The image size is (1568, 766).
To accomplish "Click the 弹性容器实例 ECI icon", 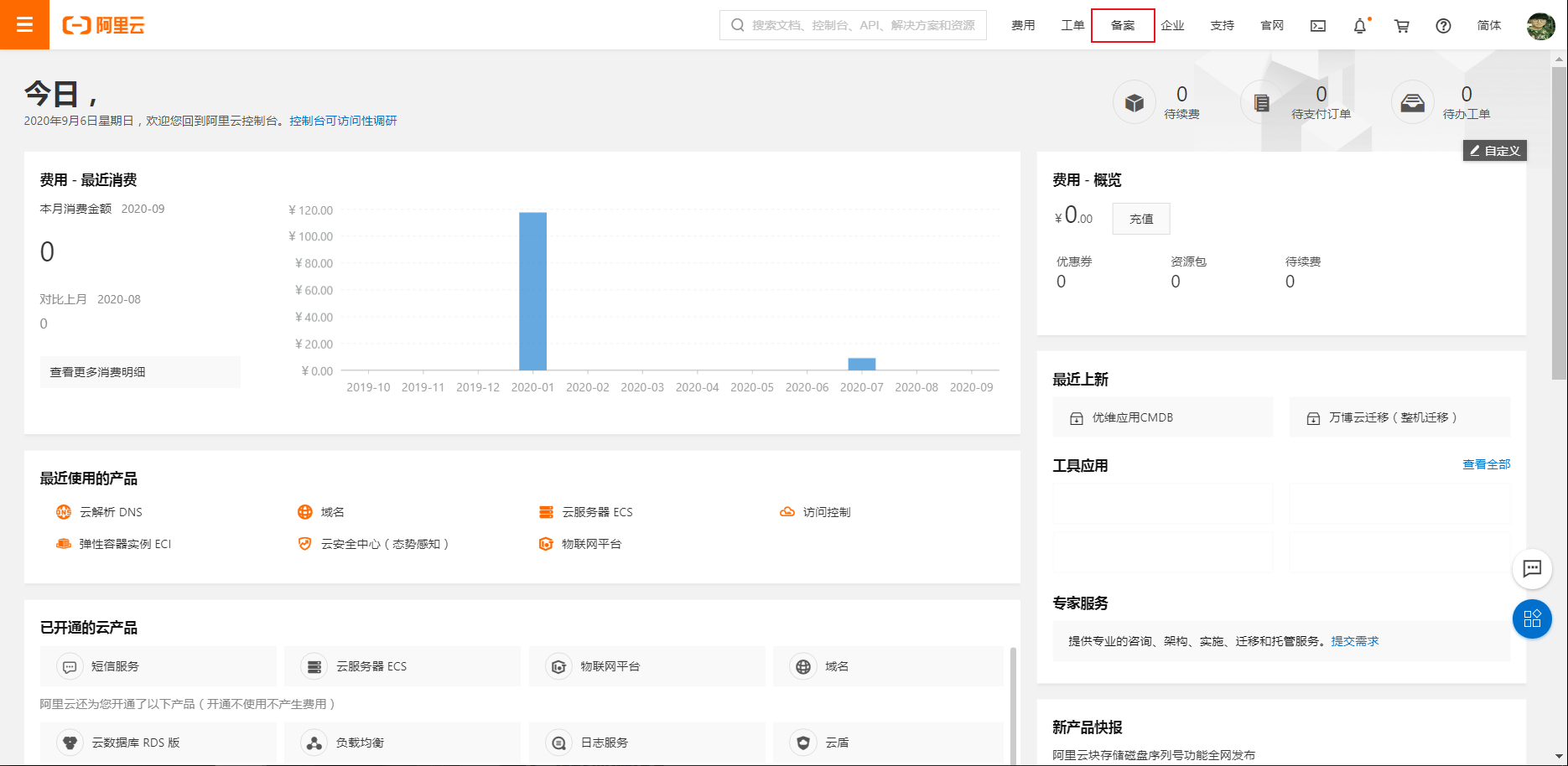I will click(x=64, y=544).
